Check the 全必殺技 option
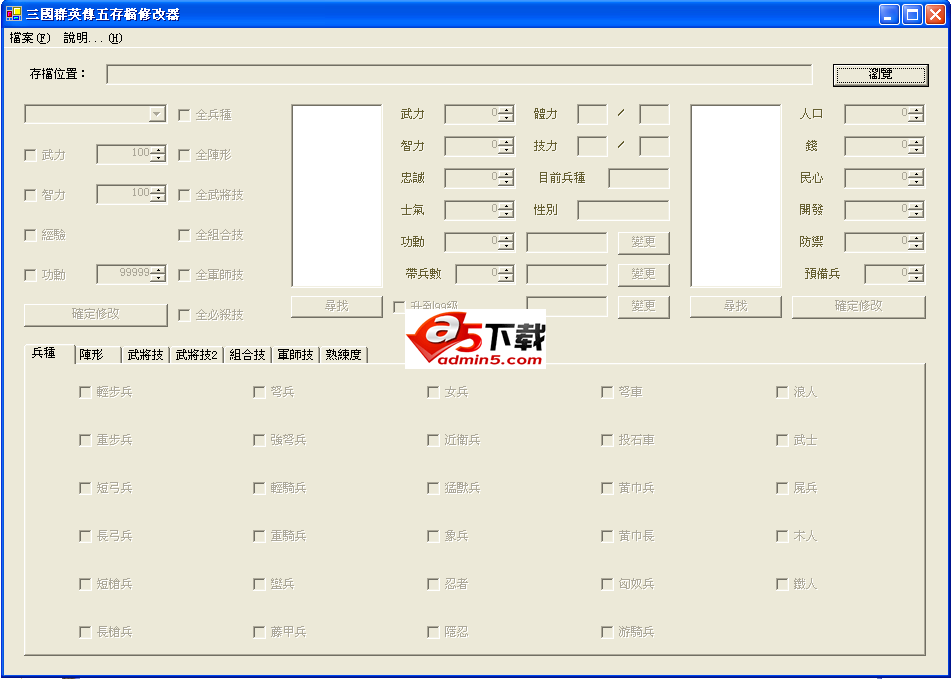 pos(184,315)
